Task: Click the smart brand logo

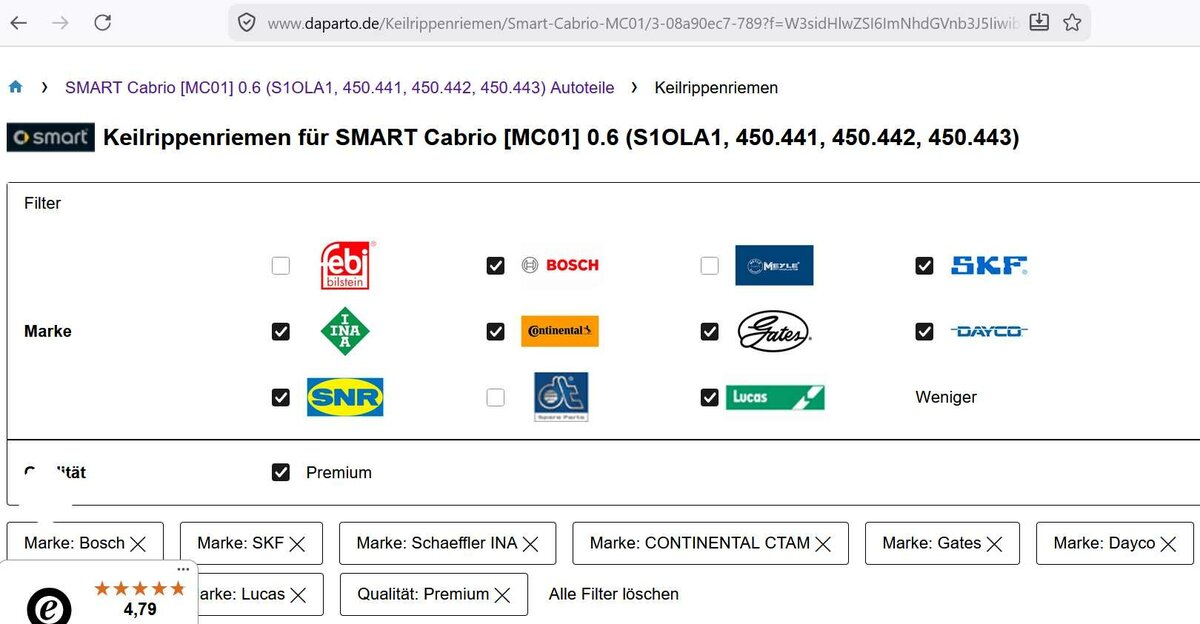Action: click(x=50, y=138)
